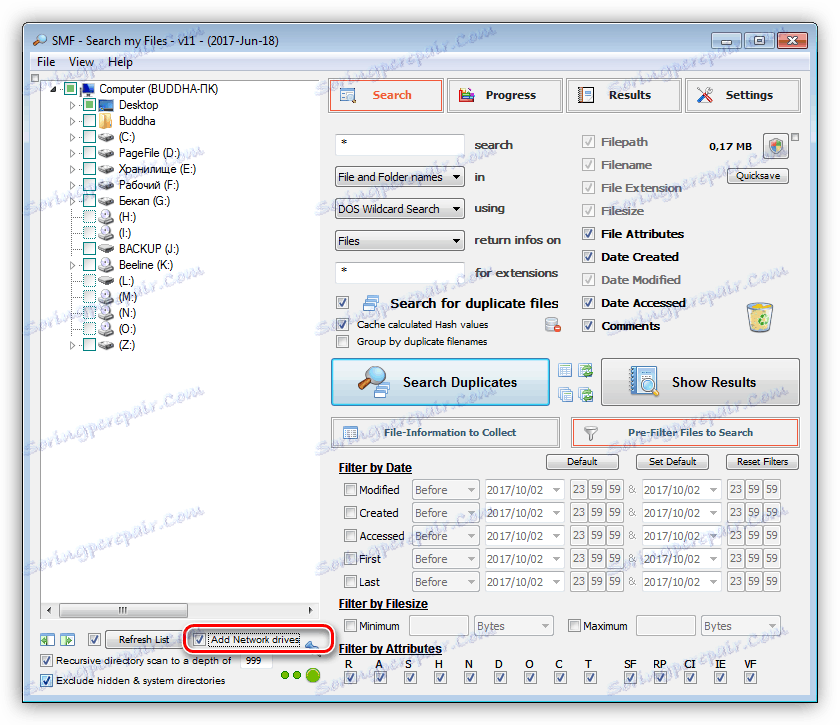Image resolution: width=840 pixels, height=725 pixels.
Task: Uncheck the Add Network drives checkbox
Action: [x=199, y=639]
